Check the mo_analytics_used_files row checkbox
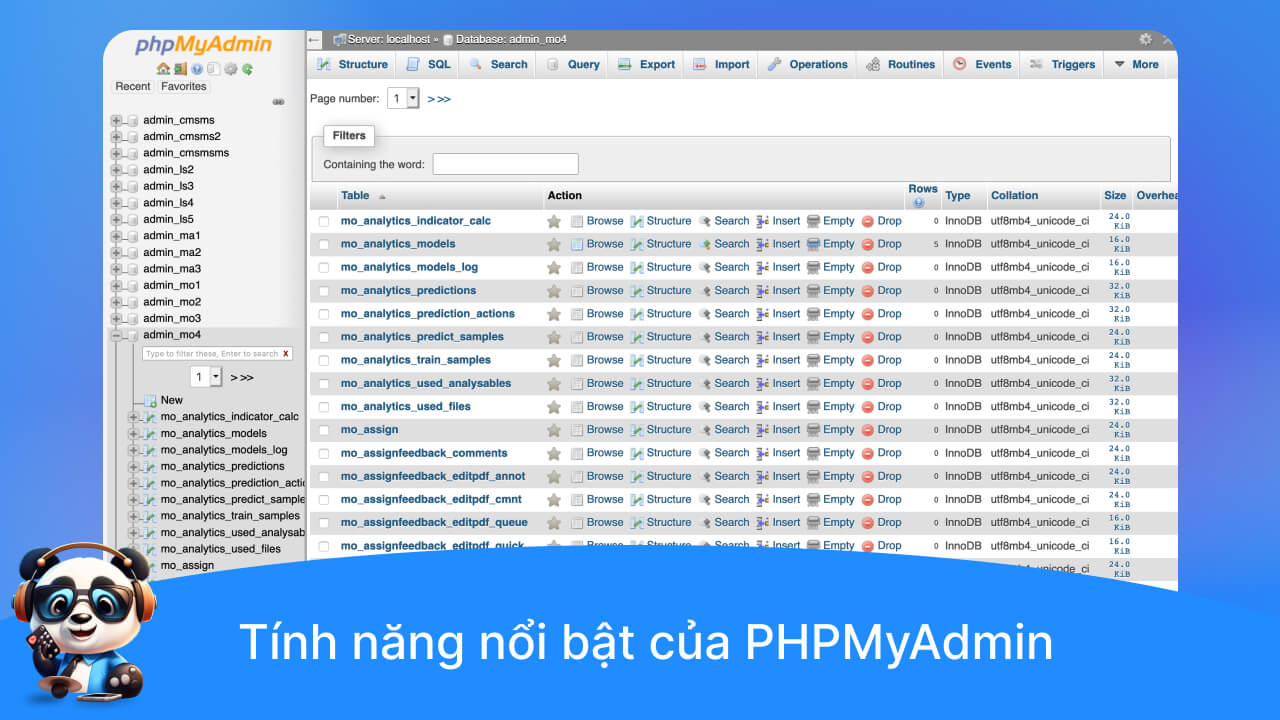 point(323,407)
